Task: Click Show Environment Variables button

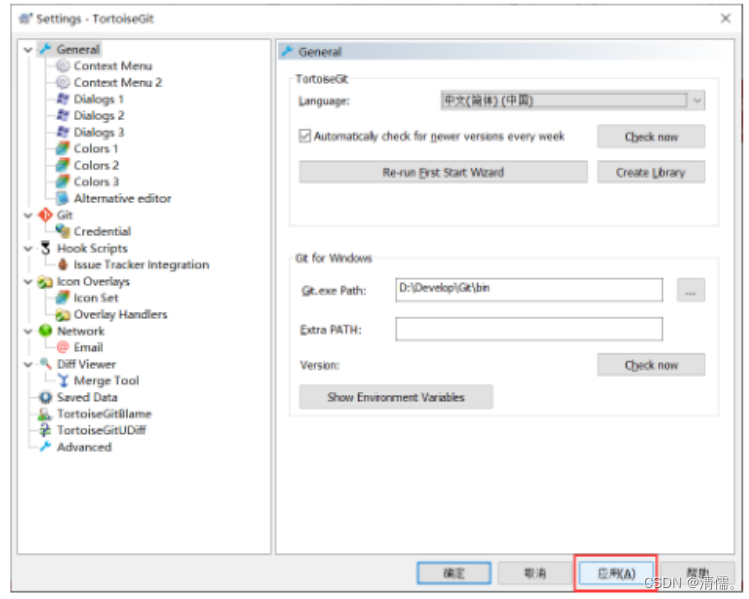Action: click(x=396, y=397)
